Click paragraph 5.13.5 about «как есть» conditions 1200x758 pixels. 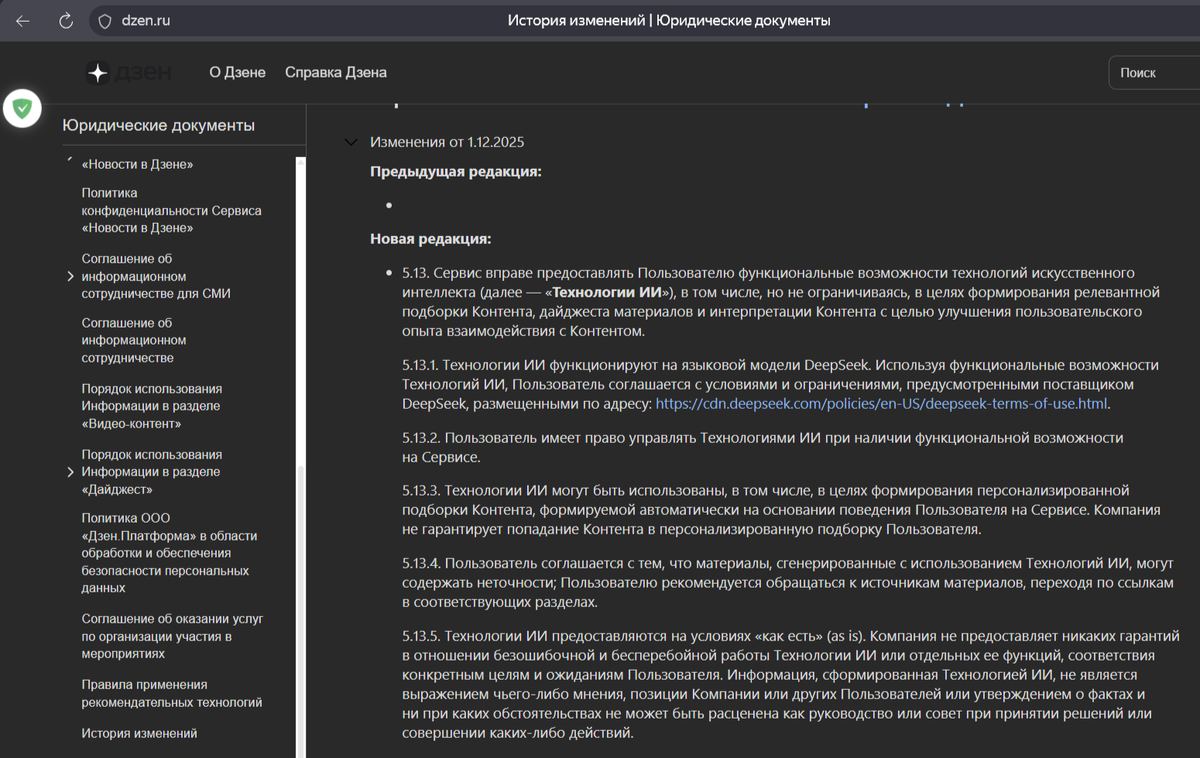791,684
